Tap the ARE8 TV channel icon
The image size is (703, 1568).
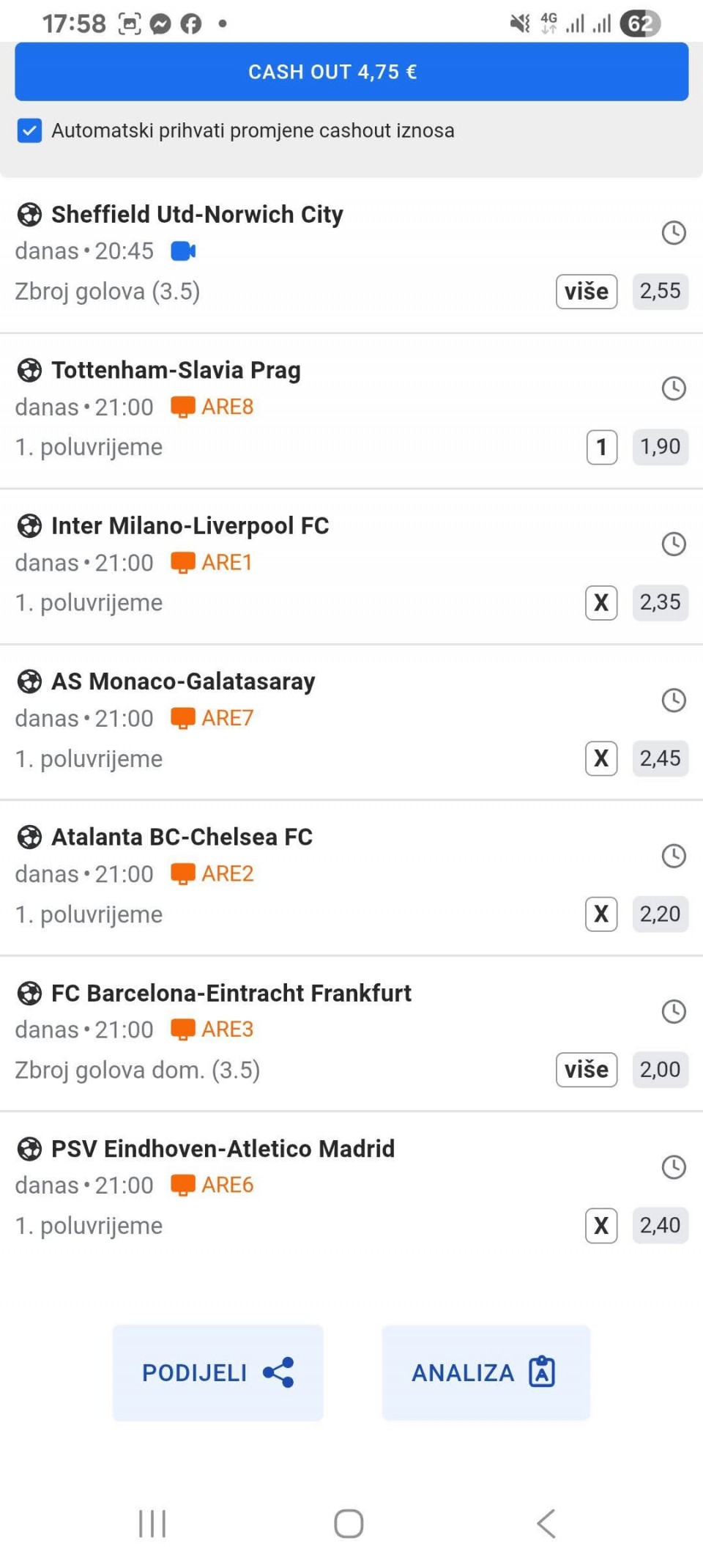(182, 407)
